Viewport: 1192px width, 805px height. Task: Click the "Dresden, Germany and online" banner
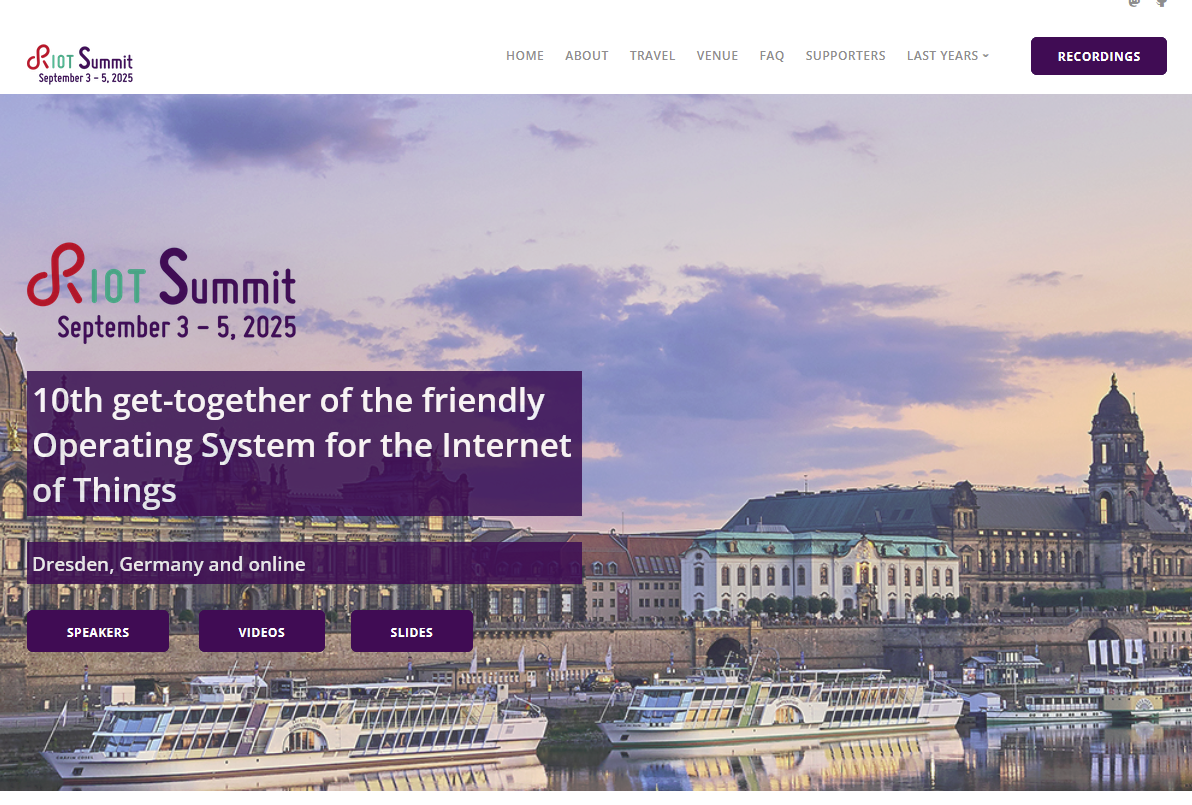tap(304, 563)
